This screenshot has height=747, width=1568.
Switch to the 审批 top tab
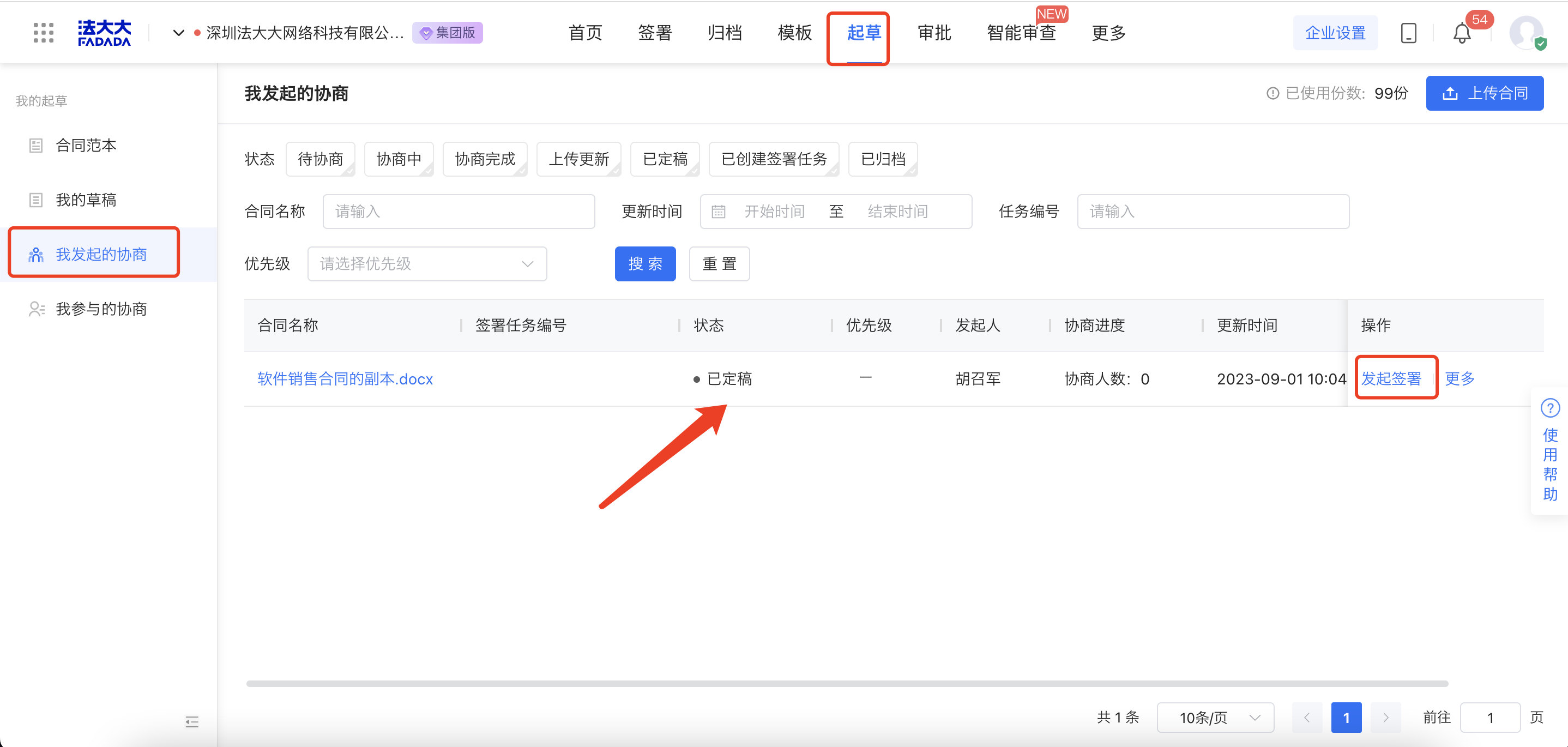934,33
